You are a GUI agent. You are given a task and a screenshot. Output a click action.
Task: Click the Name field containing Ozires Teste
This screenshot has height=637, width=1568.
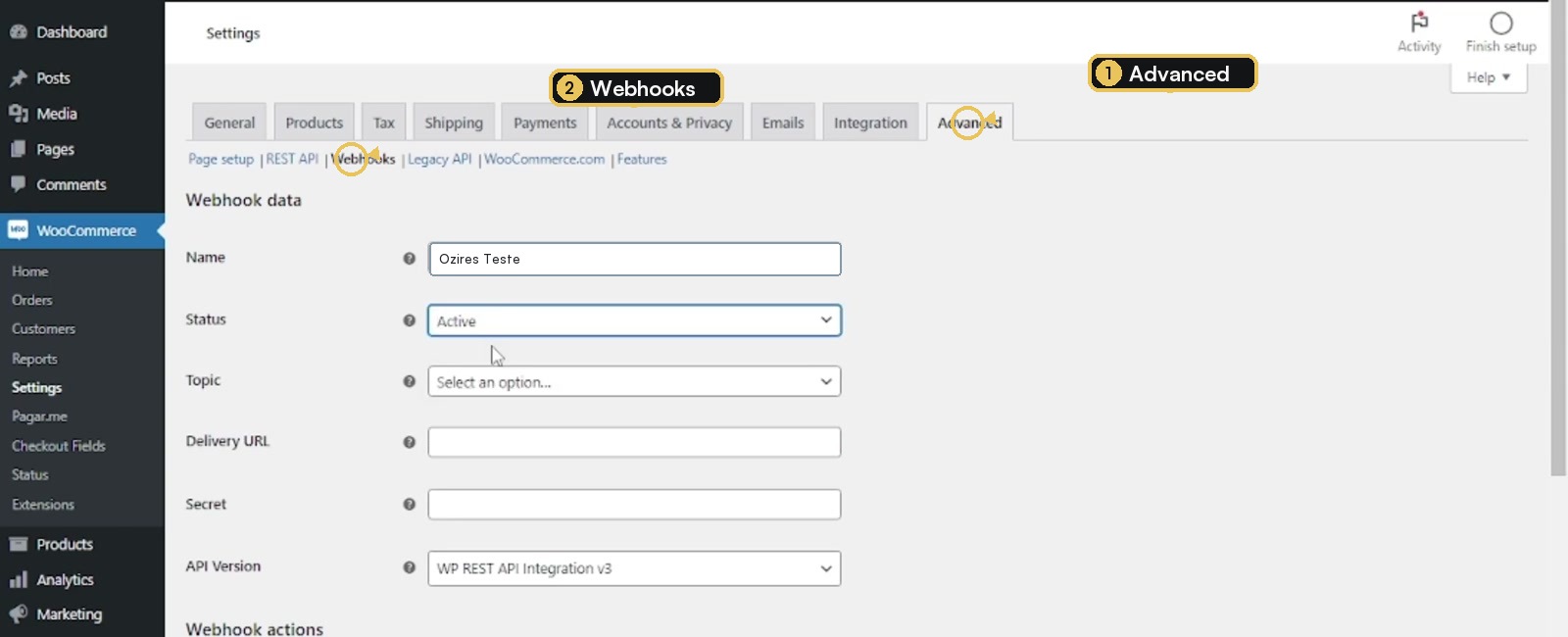(634, 259)
